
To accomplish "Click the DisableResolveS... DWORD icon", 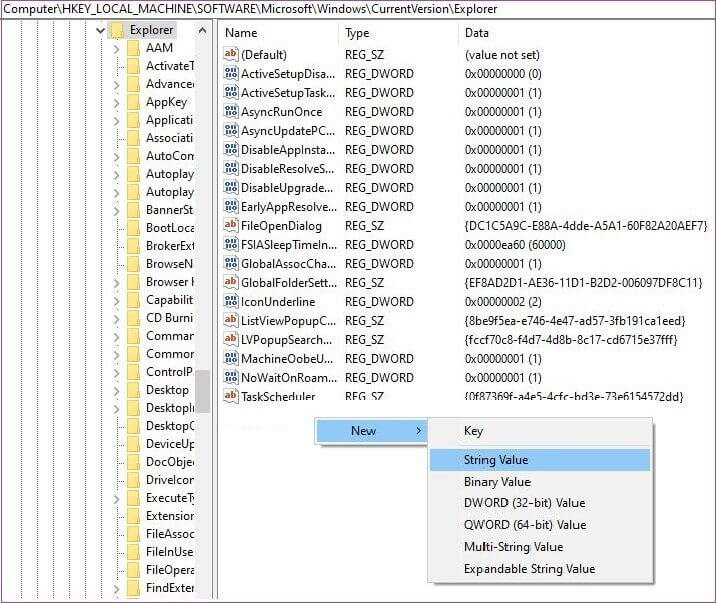I will click(x=231, y=168).
